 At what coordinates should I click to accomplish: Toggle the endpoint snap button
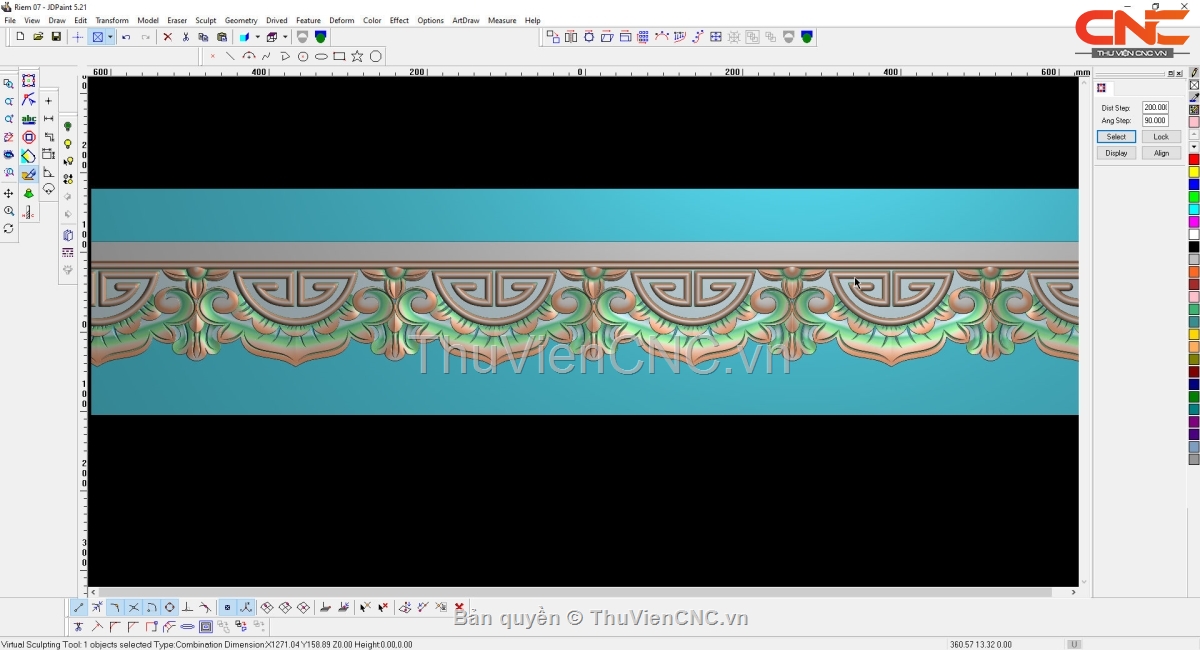pos(79,607)
